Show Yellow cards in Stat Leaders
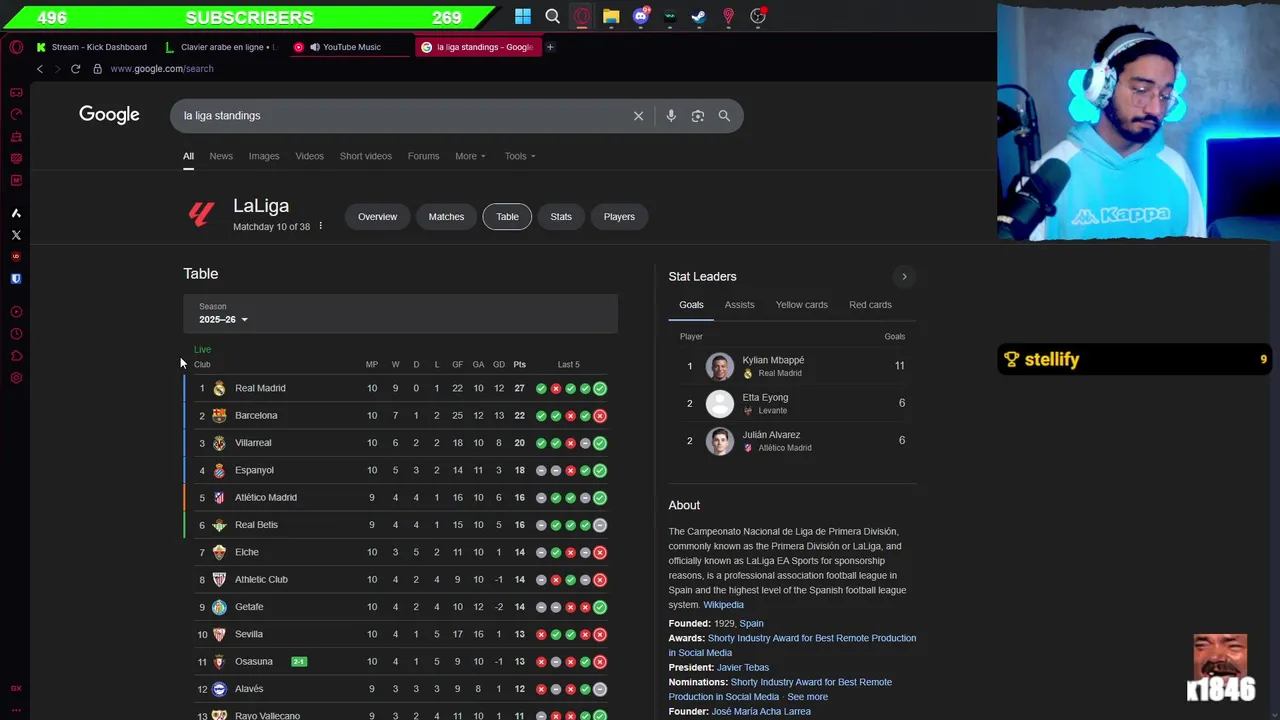Screen dimensions: 1280x720 802,305
